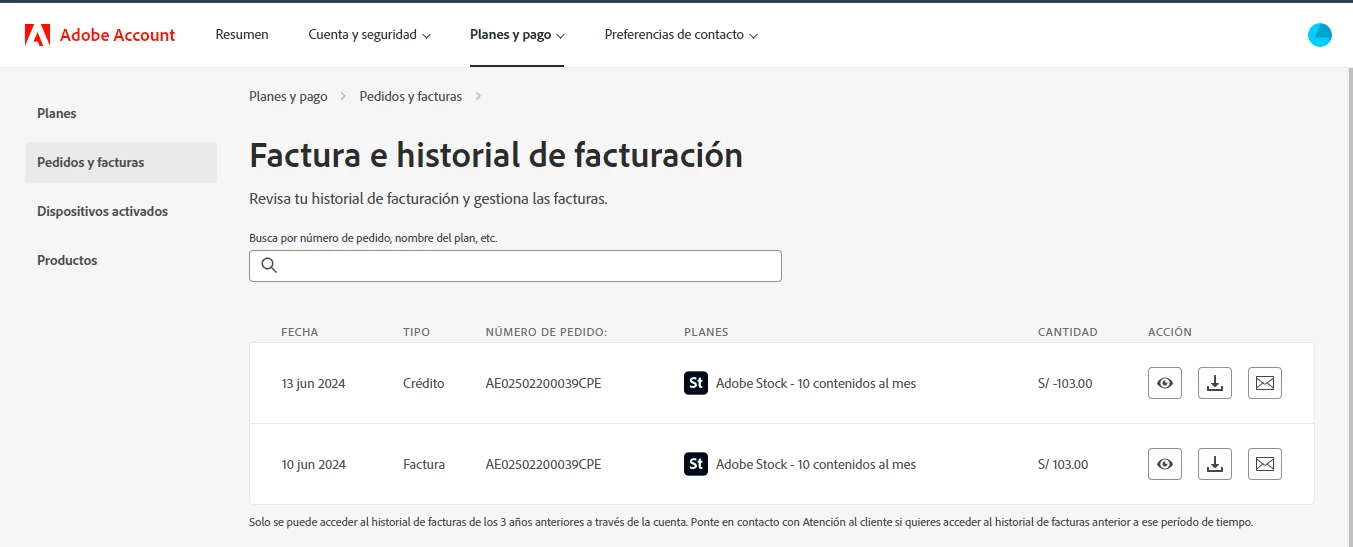Viewport: 1353px width, 547px height.
Task: Click the ACCIÓN column header
Action: coord(1170,332)
